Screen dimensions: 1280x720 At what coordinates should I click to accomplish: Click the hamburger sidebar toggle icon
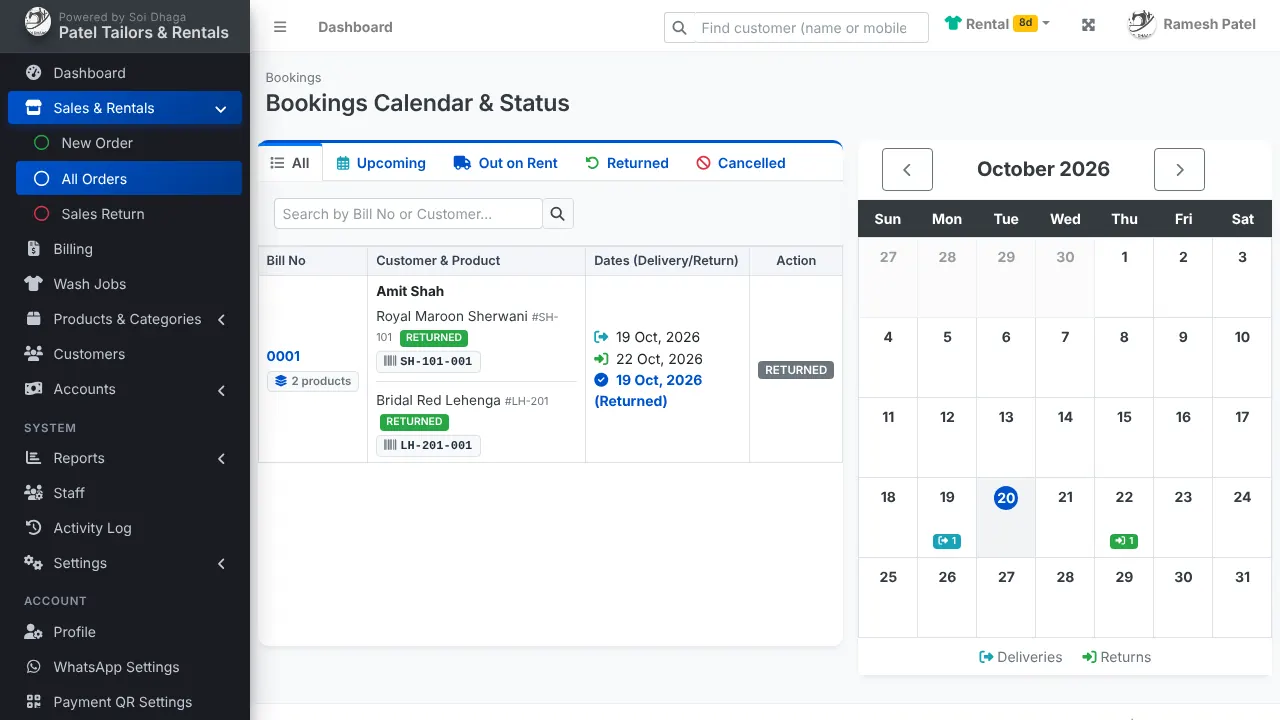point(280,27)
